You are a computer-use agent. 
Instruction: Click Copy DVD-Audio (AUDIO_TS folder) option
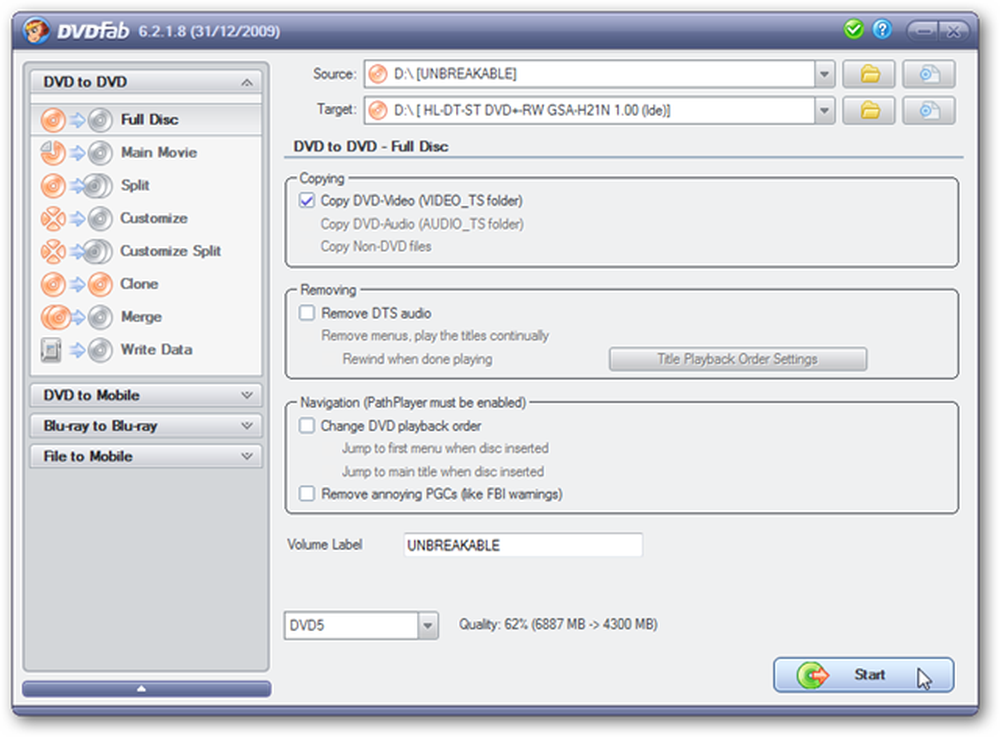point(422,224)
